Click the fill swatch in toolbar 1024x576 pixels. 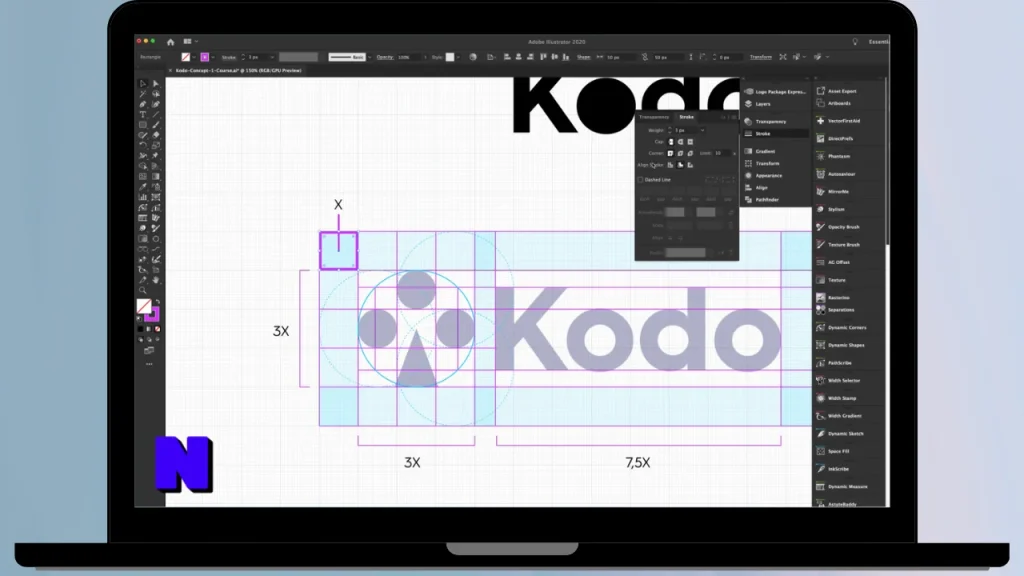144,305
